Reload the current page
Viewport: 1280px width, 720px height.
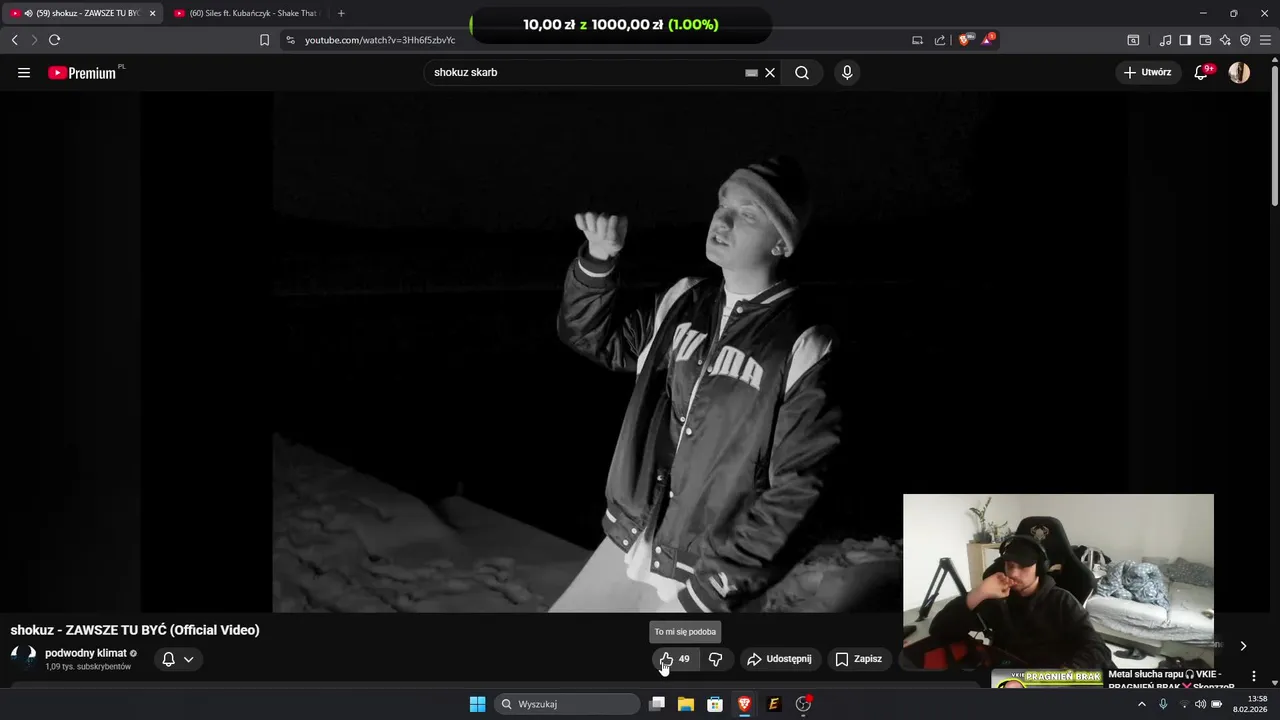[54, 40]
